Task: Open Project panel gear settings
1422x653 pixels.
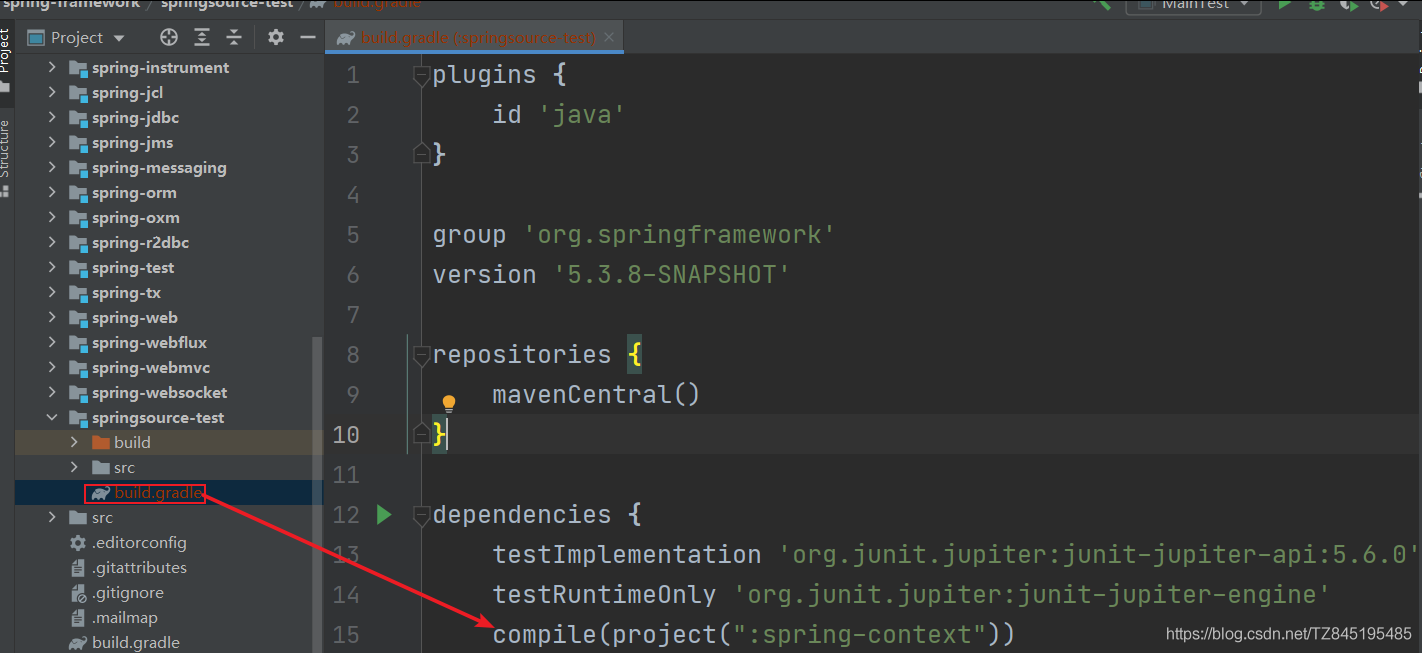Action: [276, 38]
